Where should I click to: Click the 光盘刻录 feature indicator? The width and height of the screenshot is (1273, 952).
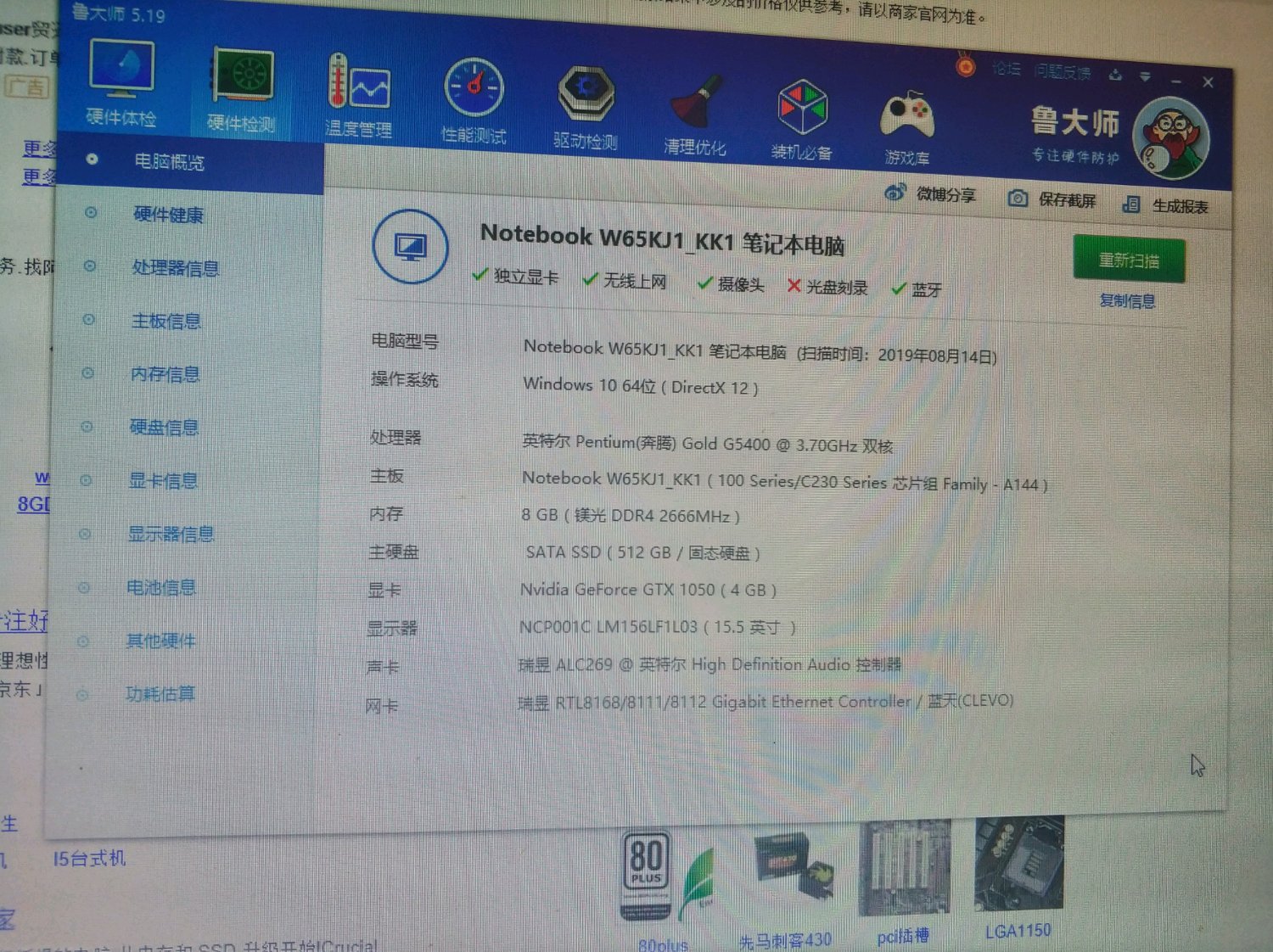pyautogui.click(x=827, y=287)
